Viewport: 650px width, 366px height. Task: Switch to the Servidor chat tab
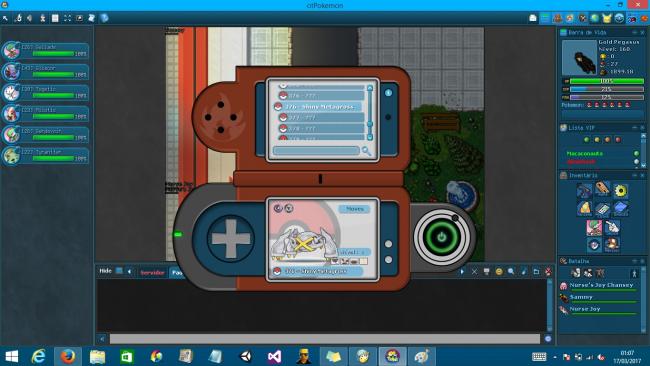pos(152,272)
